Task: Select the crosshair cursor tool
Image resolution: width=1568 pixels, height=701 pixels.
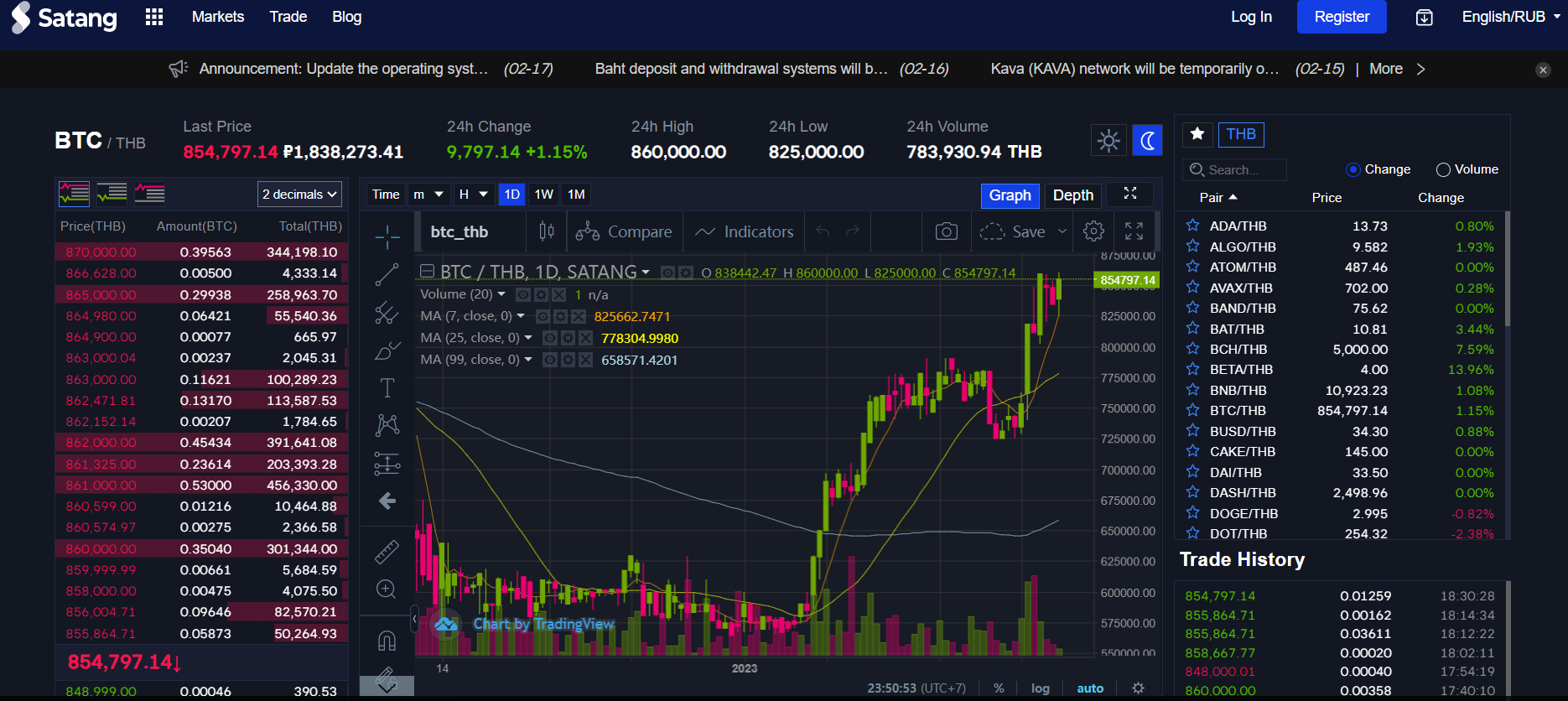Action: click(x=387, y=237)
